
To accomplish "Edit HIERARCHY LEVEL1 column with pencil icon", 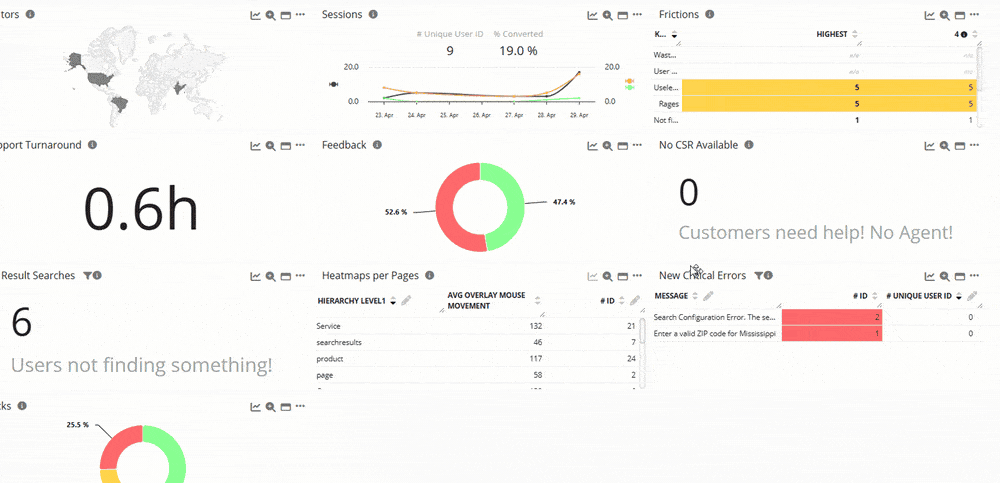I will pos(406,300).
